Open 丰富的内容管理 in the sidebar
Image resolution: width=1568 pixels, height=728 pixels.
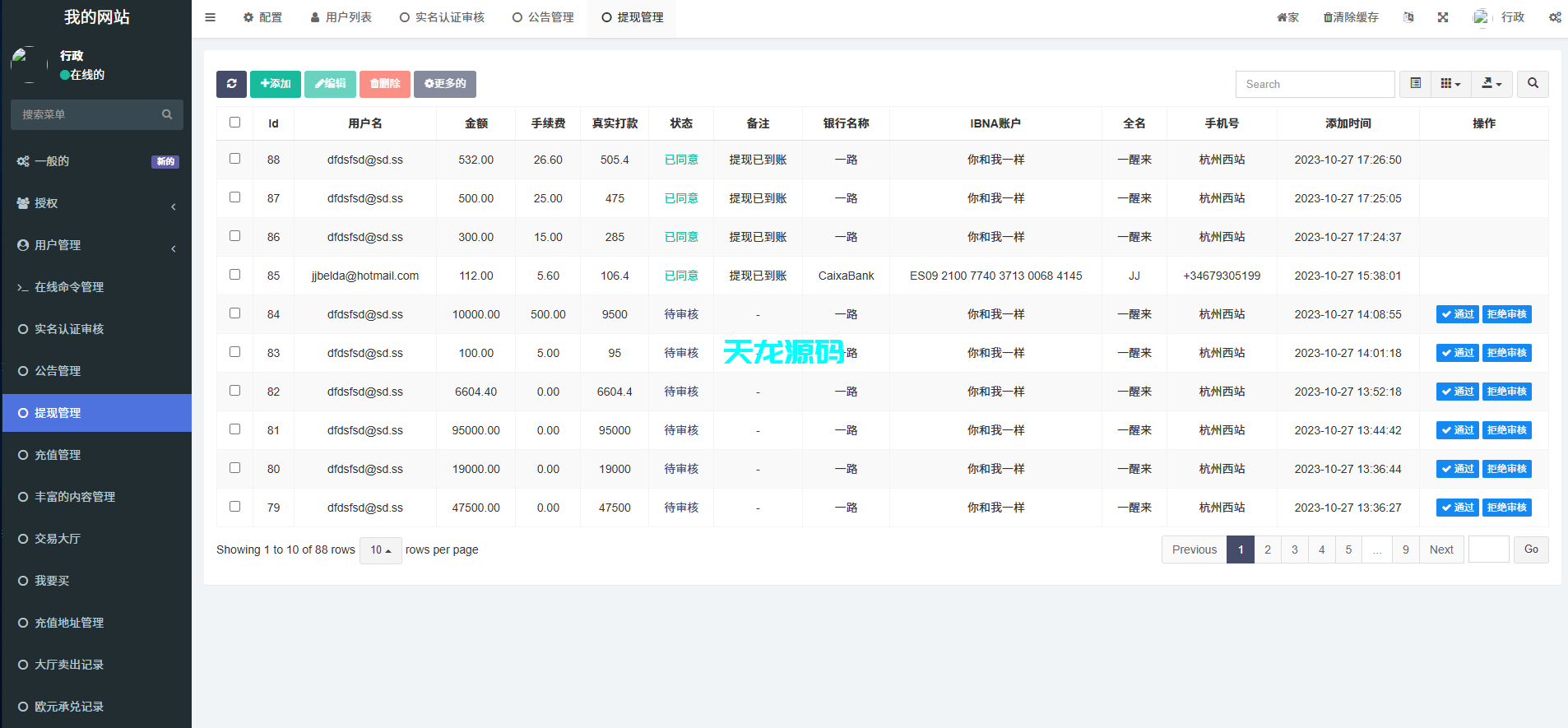coord(97,497)
